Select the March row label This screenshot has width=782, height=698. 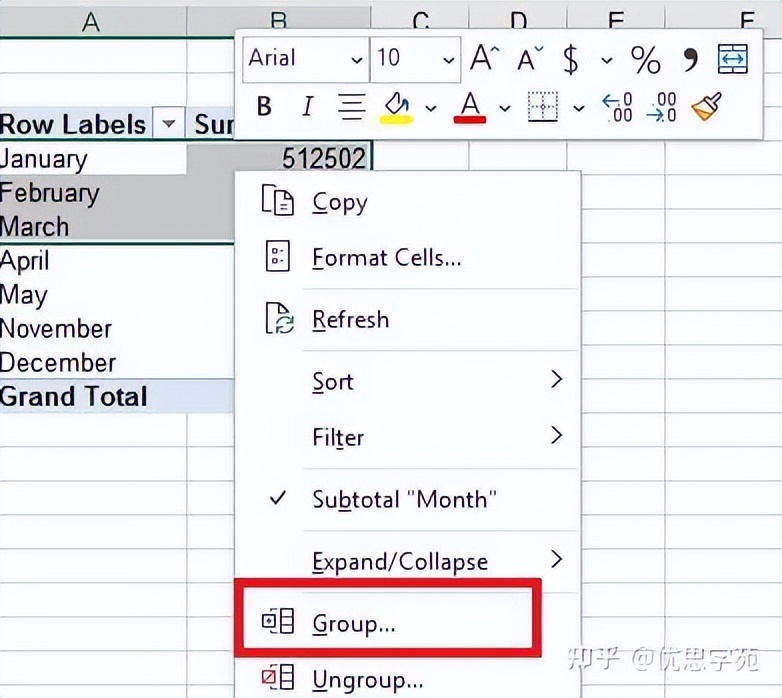coord(93,226)
